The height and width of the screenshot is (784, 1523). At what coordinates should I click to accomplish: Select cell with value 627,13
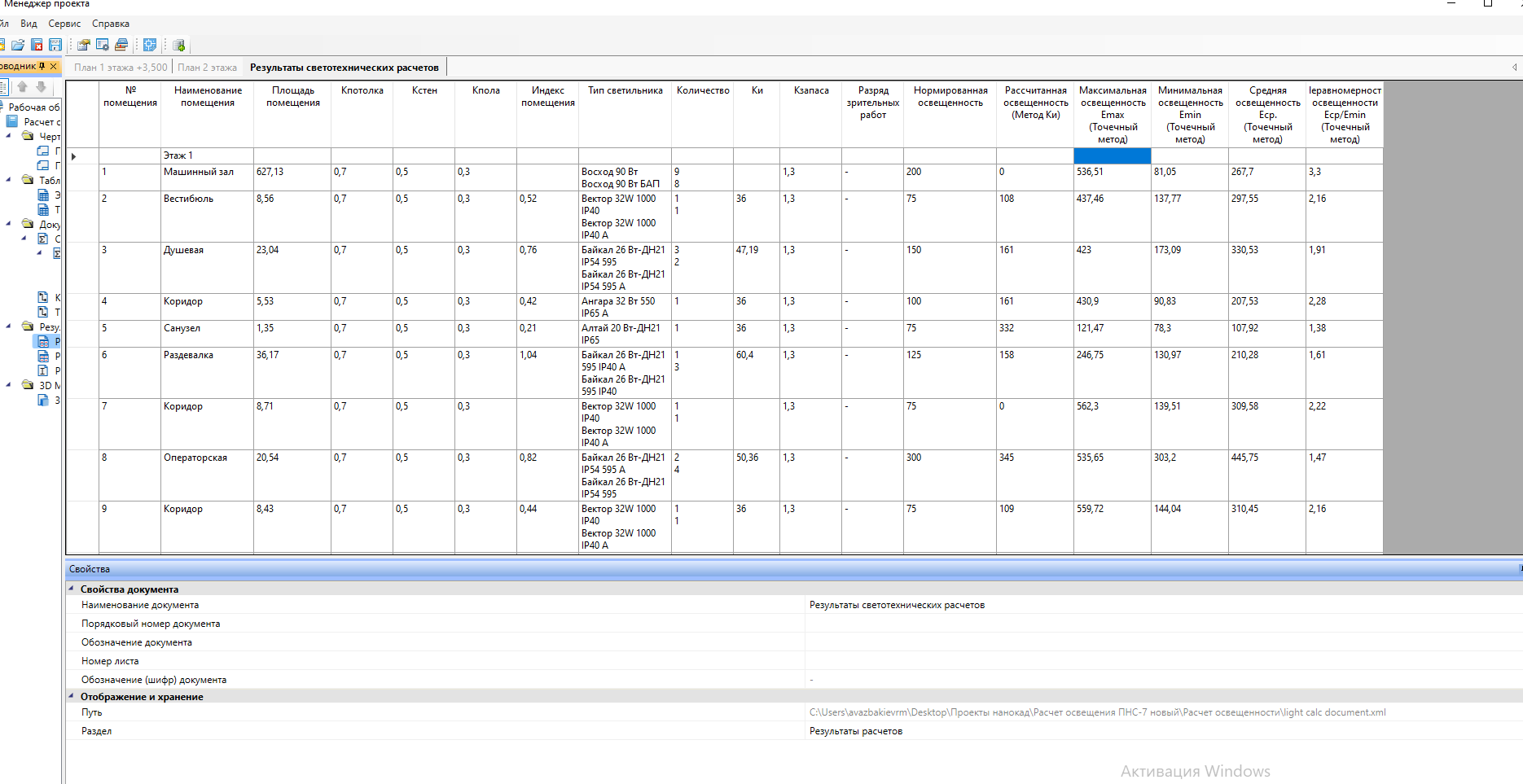(x=292, y=177)
